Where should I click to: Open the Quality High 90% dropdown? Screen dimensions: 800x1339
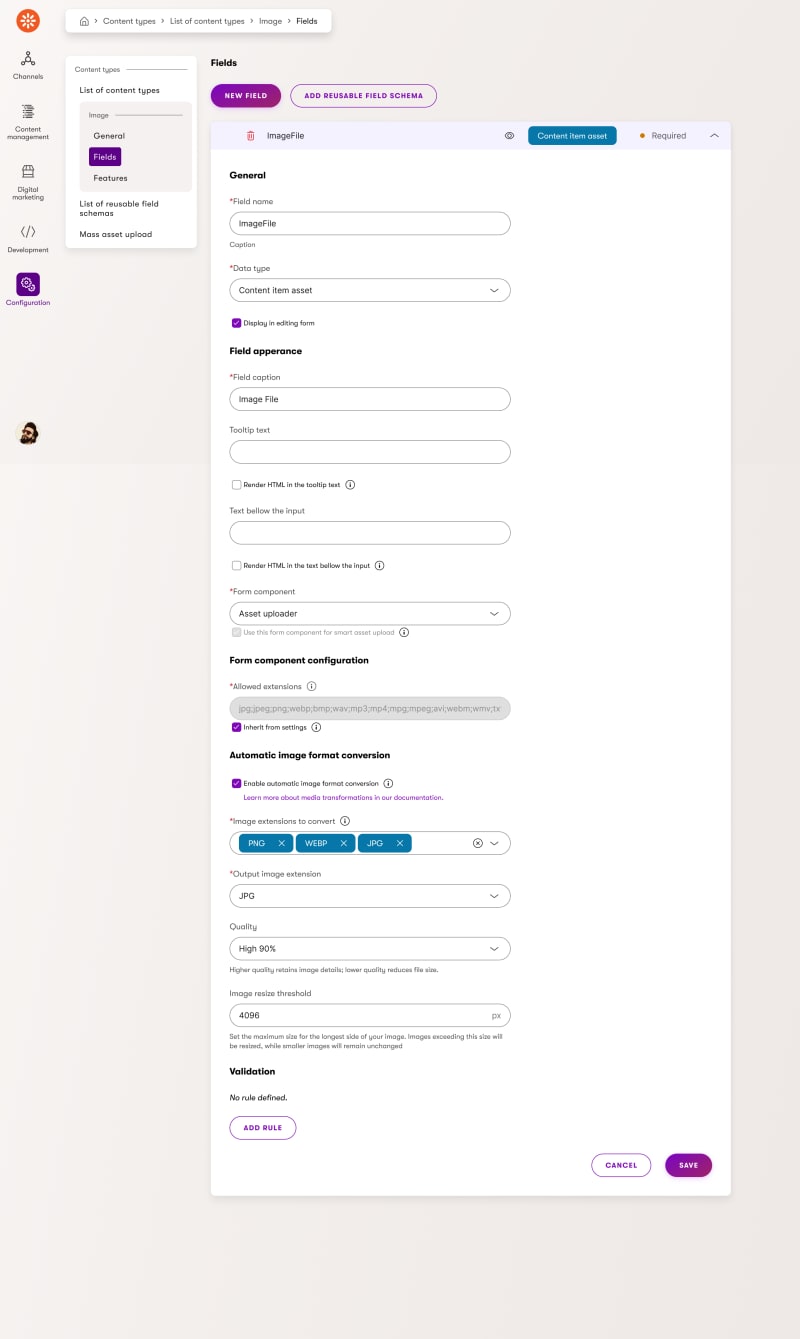pos(370,948)
